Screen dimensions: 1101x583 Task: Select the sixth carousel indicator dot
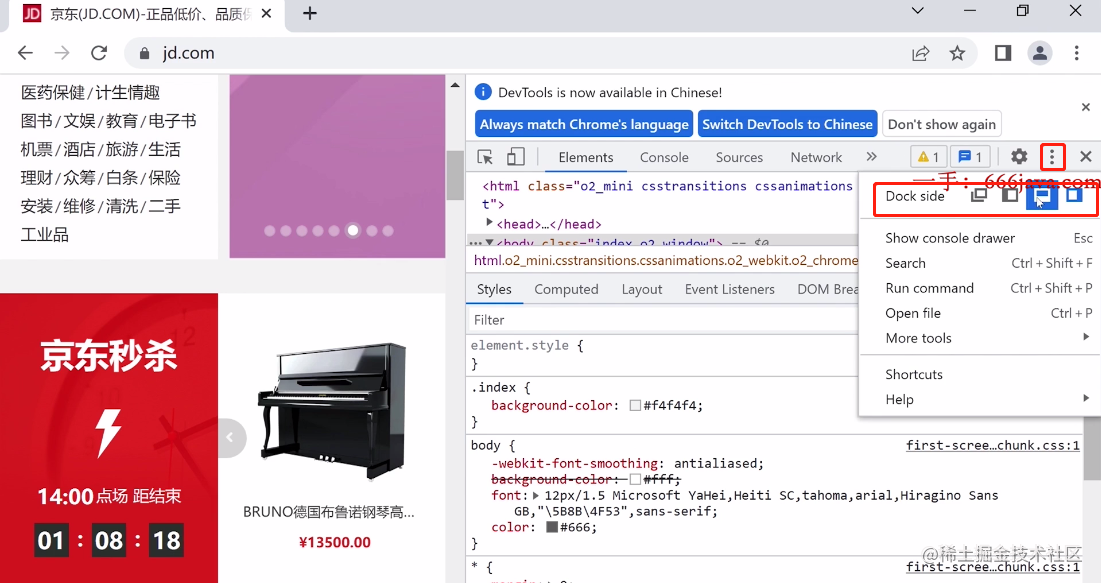(x=353, y=230)
